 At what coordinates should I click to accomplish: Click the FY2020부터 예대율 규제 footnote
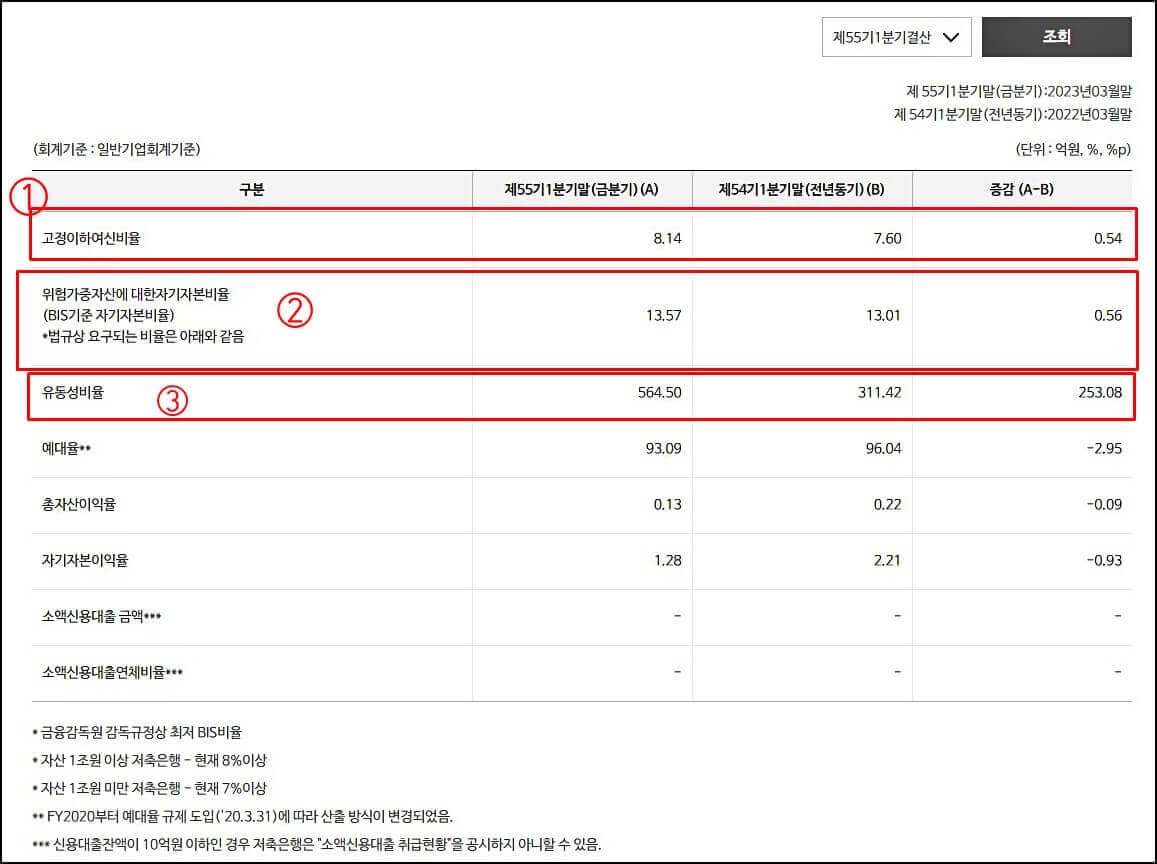pos(242,817)
